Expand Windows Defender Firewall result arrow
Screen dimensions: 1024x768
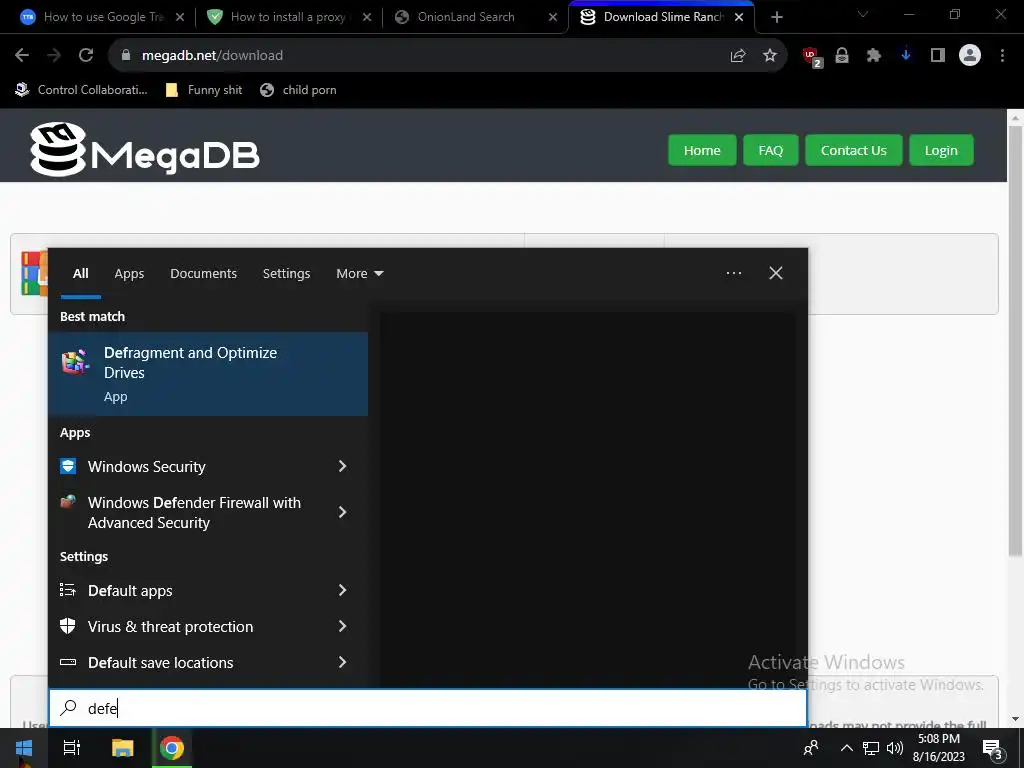click(x=342, y=513)
